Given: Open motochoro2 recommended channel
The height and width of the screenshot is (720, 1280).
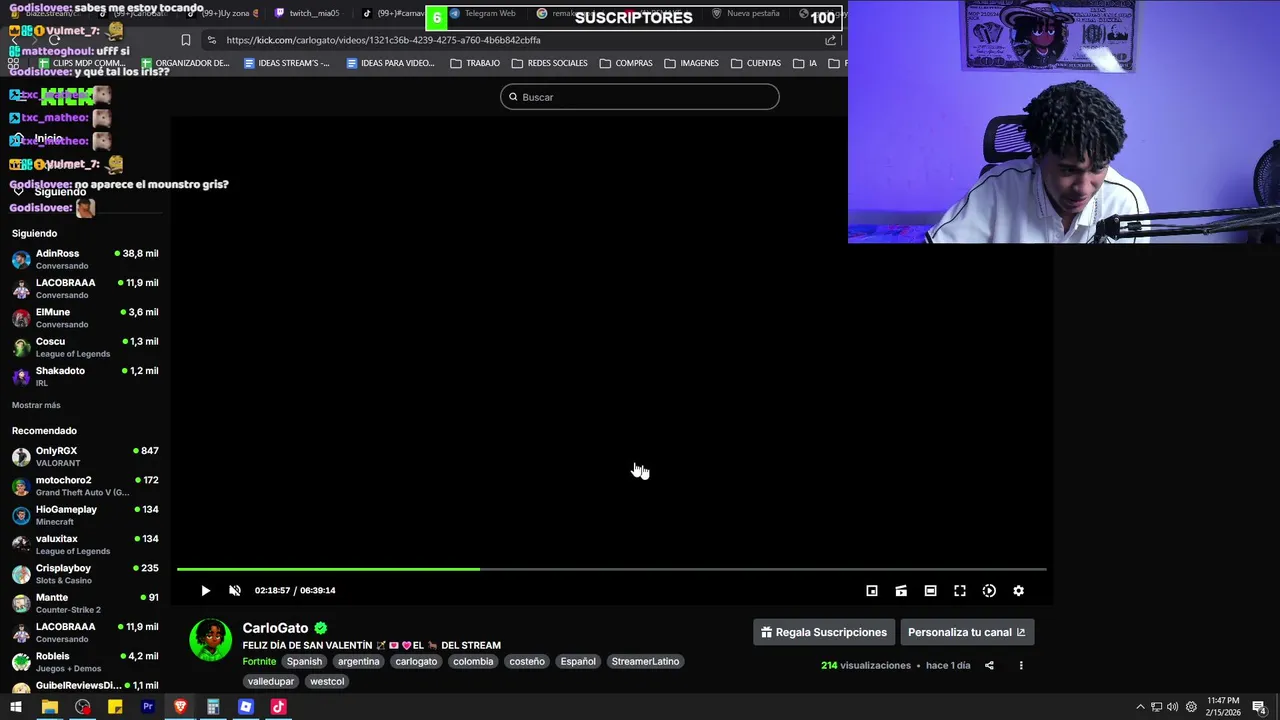Looking at the screenshot, I should point(85,486).
